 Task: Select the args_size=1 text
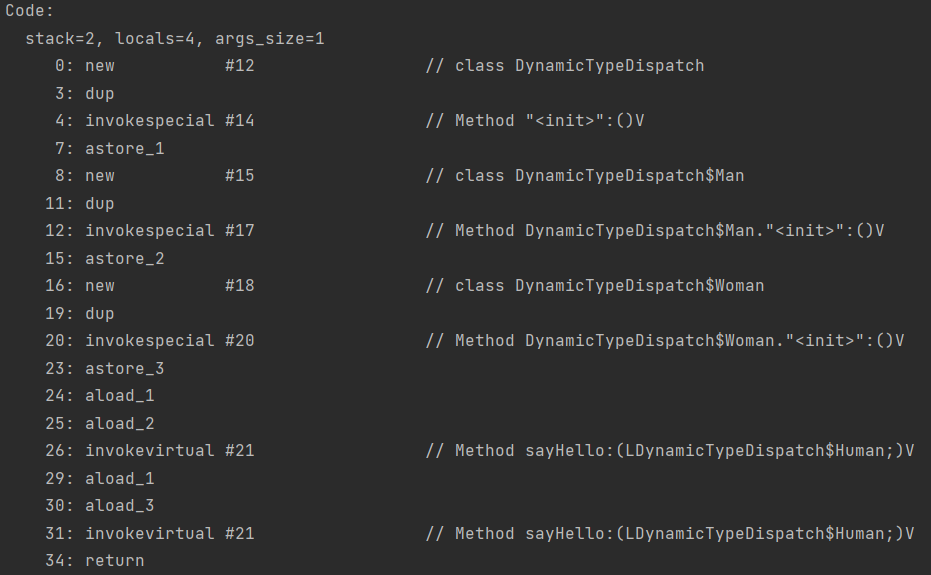pyautogui.click(x=270, y=39)
